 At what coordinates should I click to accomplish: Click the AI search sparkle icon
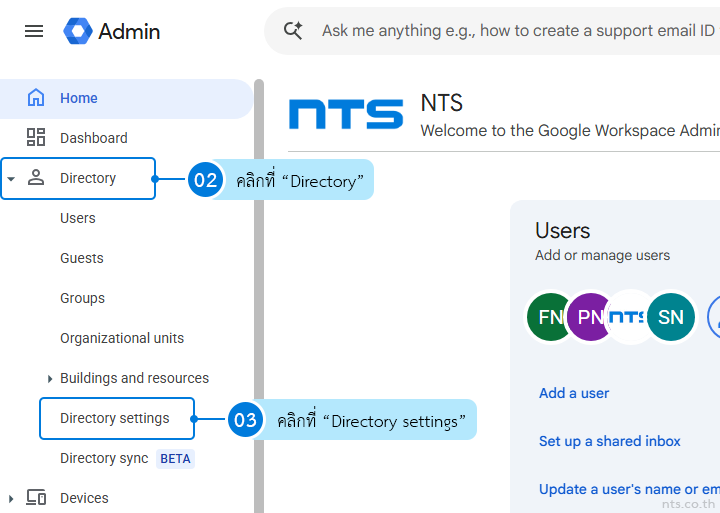[x=293, y=31]
